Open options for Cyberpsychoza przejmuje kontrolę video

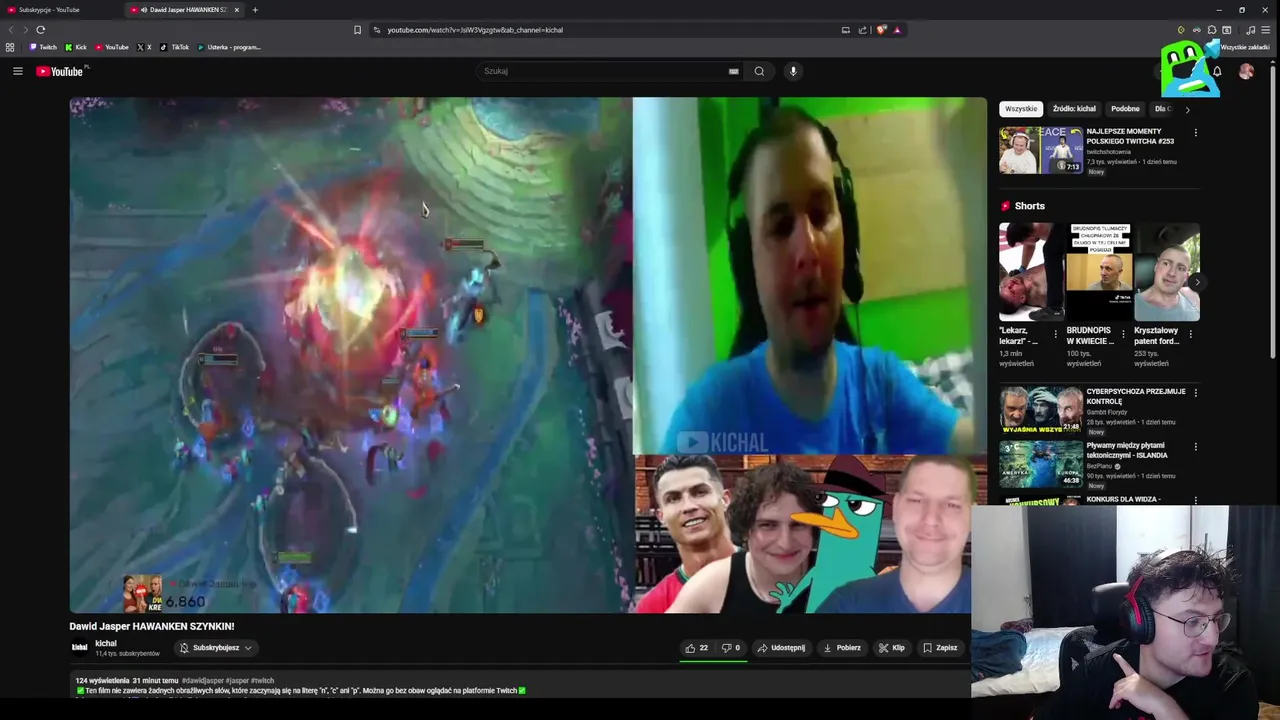point(1195,392)
